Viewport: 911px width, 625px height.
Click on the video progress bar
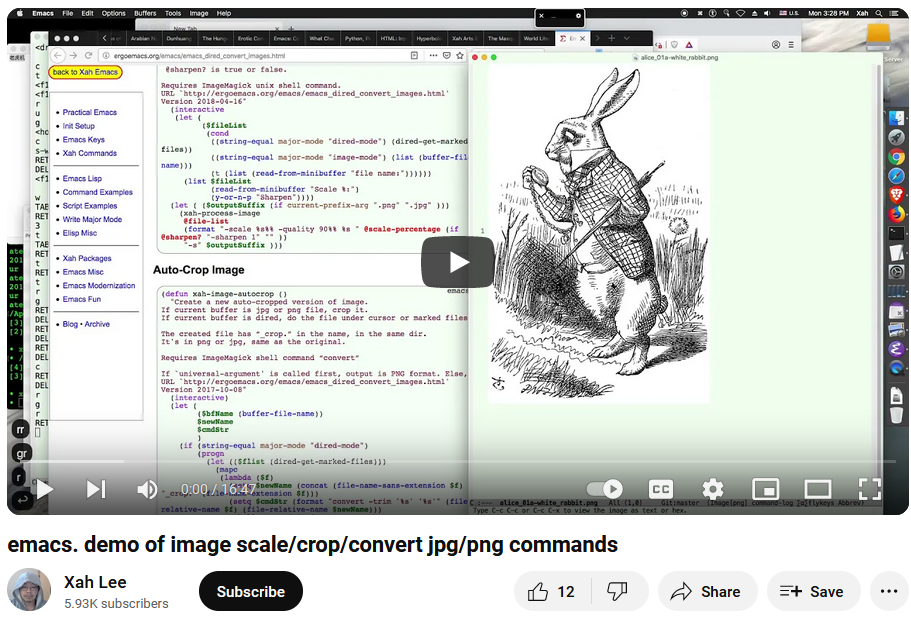(458, 462)
